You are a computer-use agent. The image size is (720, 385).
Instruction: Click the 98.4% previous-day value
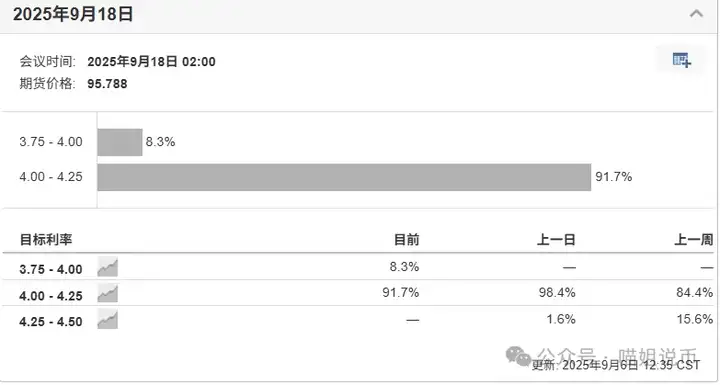point(557,293)
